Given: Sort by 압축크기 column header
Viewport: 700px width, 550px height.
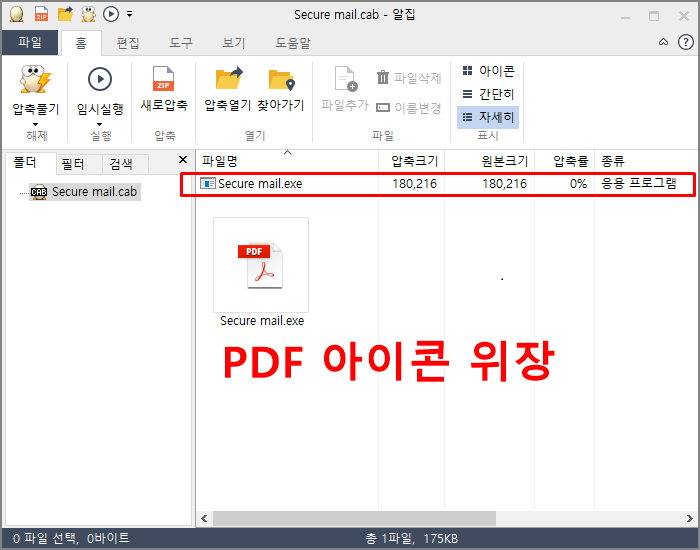Looking at the screenshot, I should click(412, 161).
